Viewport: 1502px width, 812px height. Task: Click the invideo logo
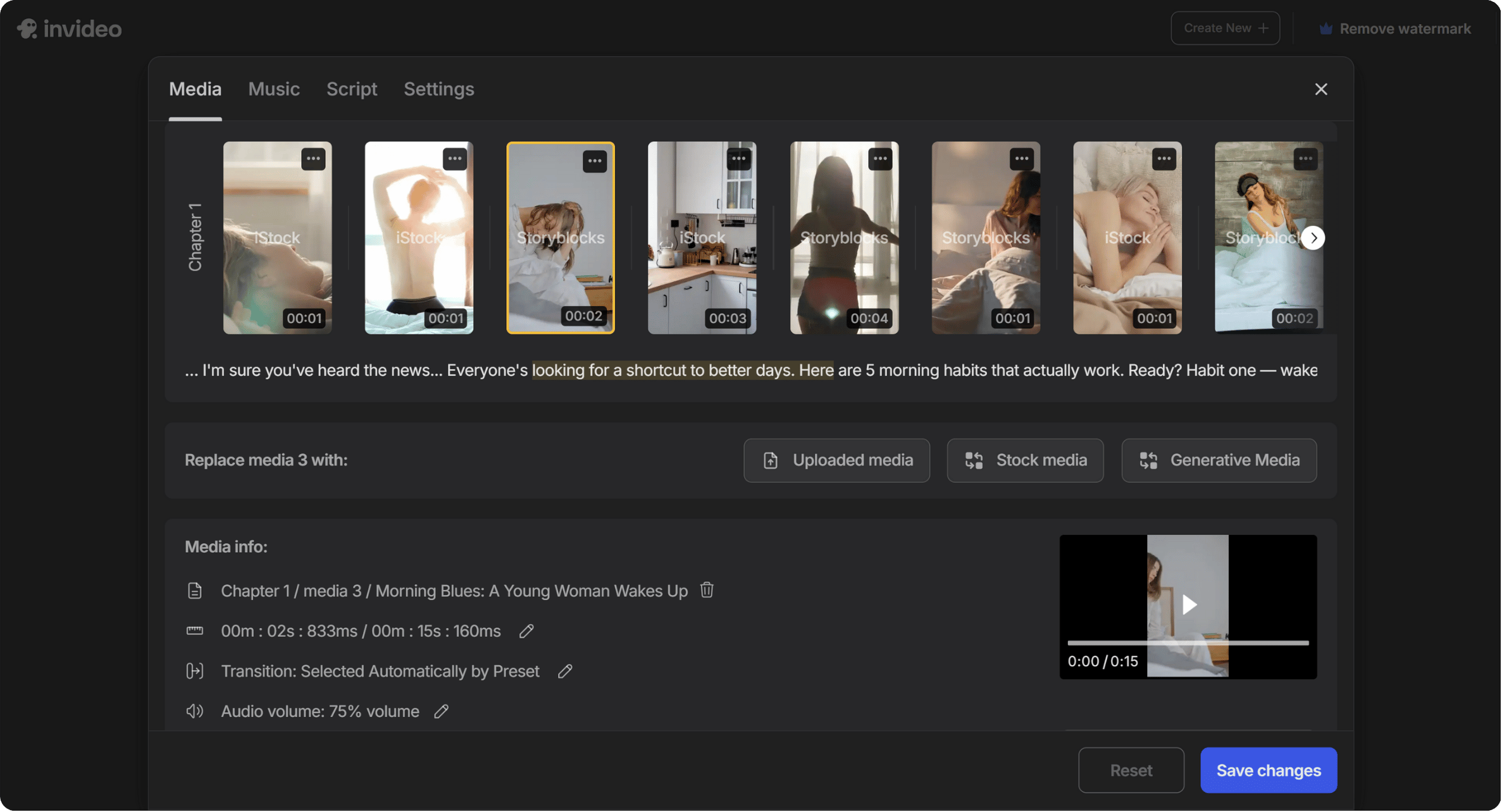[x=70, y=28]
